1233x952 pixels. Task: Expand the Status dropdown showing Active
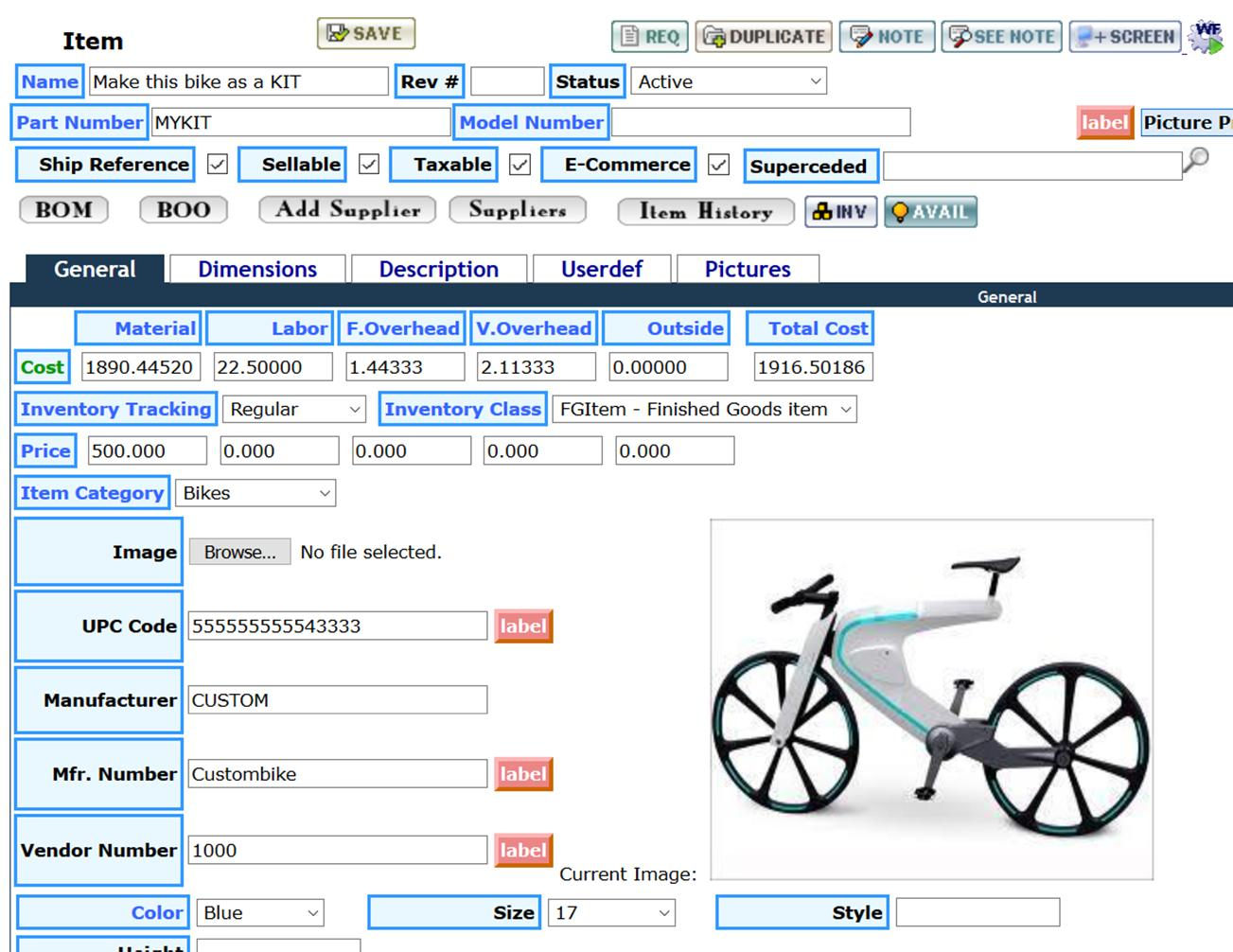tap(729, 82)
